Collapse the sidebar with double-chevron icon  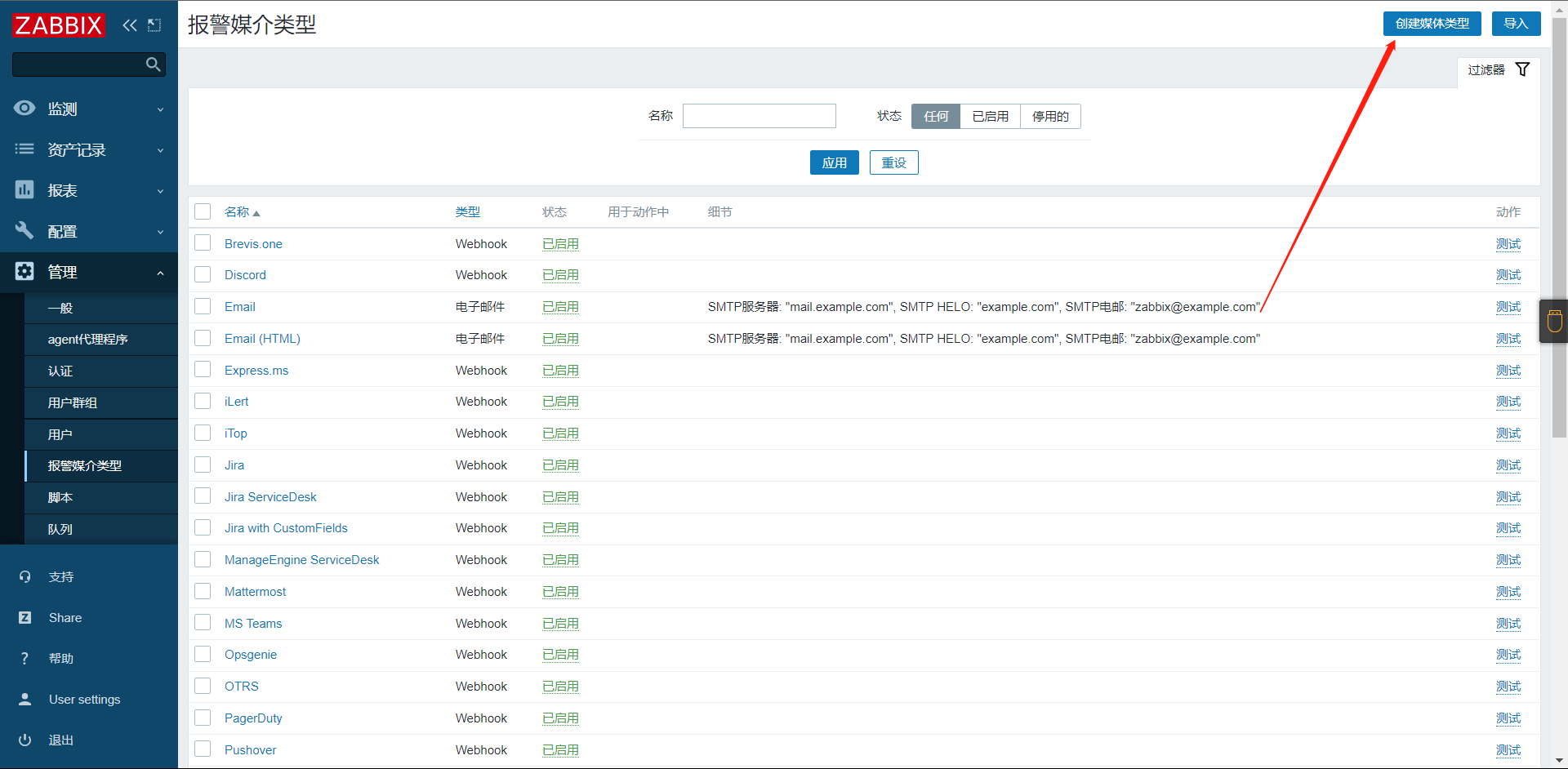point(130,25)
